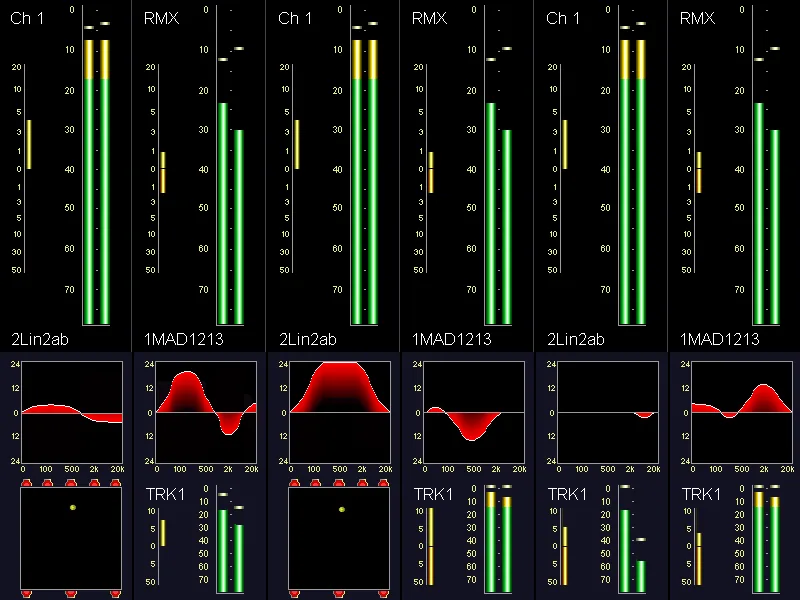Open the EQ graph with a boost at 100 and a cut at 2k

tap(206, 411)
